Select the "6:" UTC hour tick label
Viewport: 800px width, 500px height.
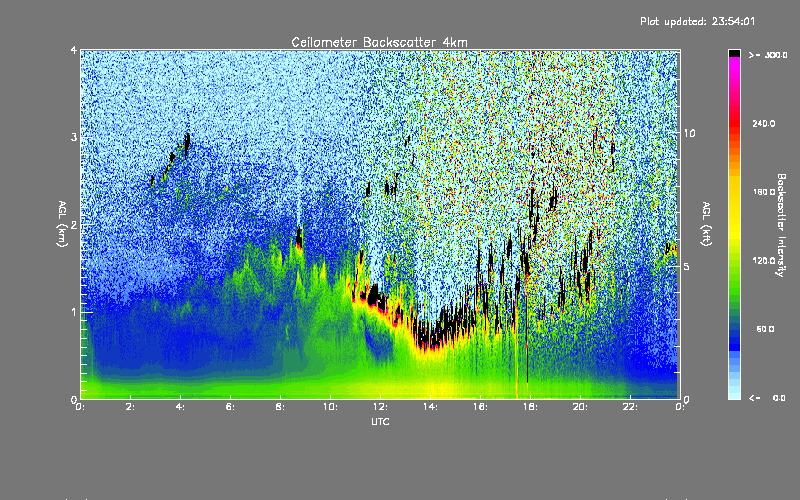tap(231, 407)
